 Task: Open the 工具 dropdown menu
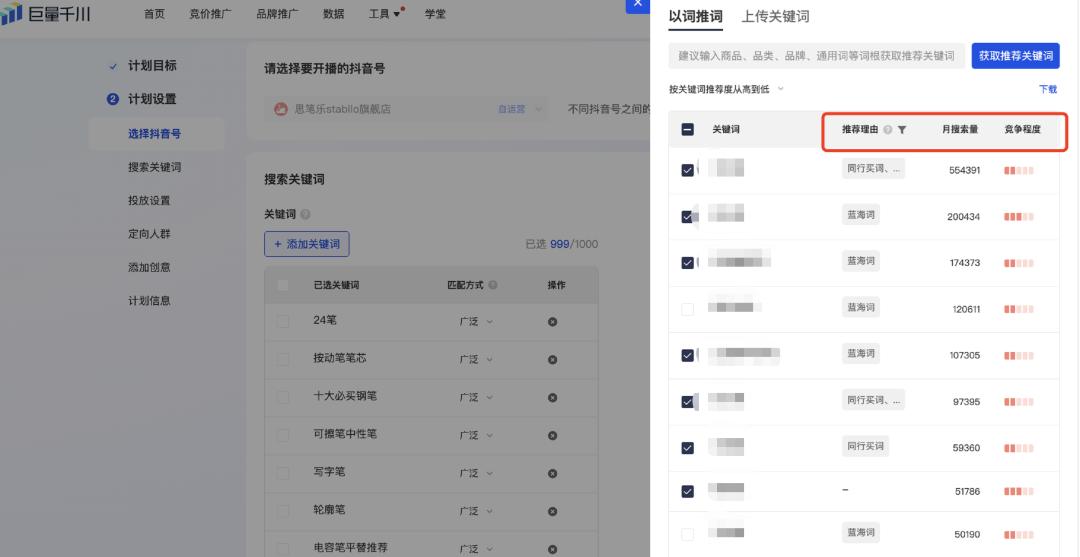coord(384,14)
